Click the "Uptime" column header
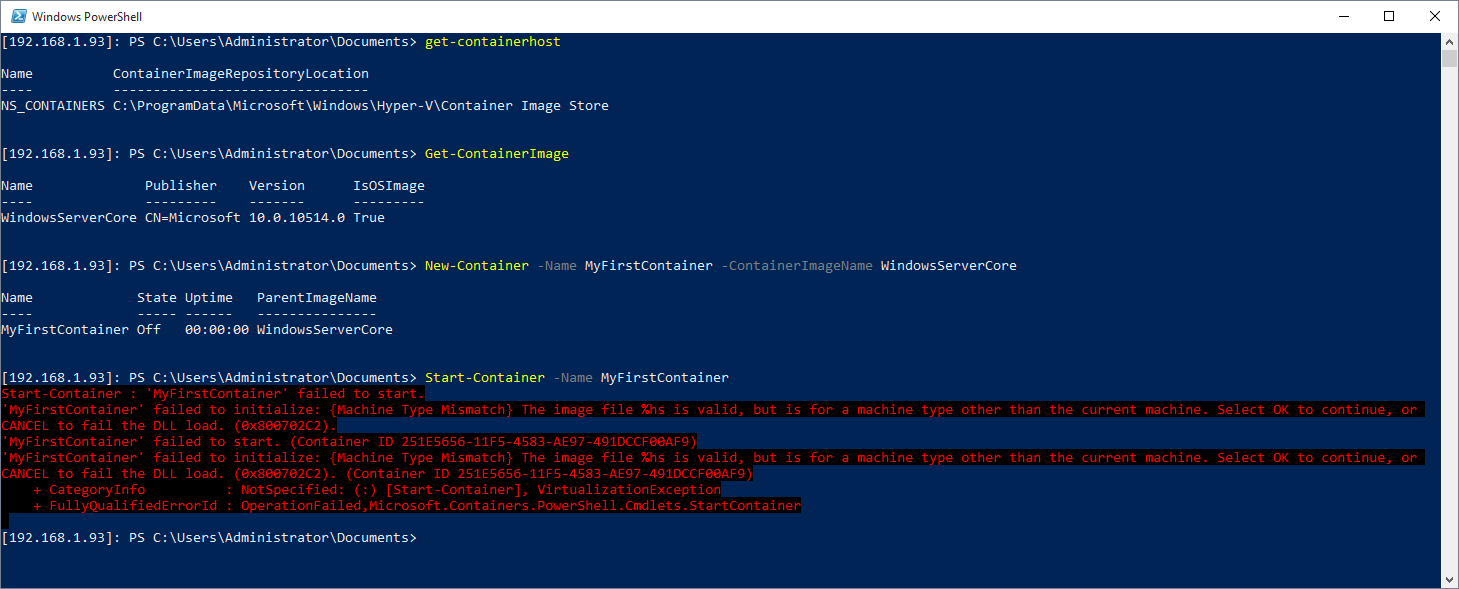The image size is (1459, 589). pos(209,298)
